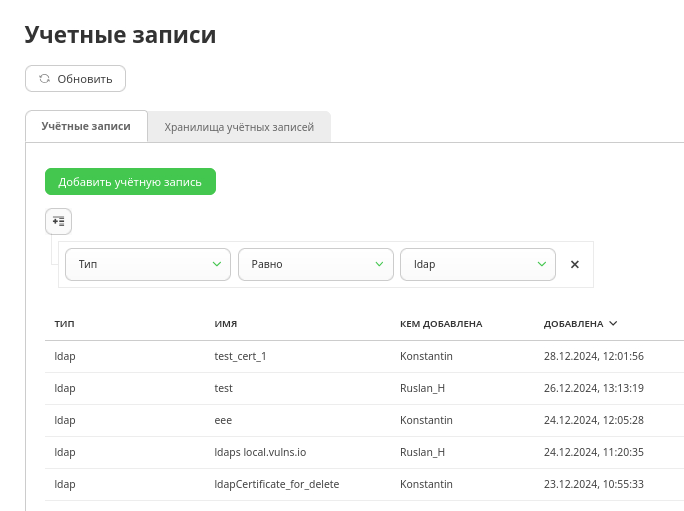Click Konstantin in the eee row

[426, 420]
